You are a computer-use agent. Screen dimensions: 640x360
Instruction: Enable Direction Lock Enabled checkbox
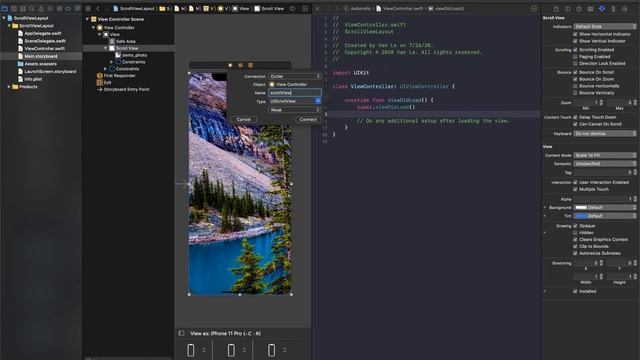(575, 64)
